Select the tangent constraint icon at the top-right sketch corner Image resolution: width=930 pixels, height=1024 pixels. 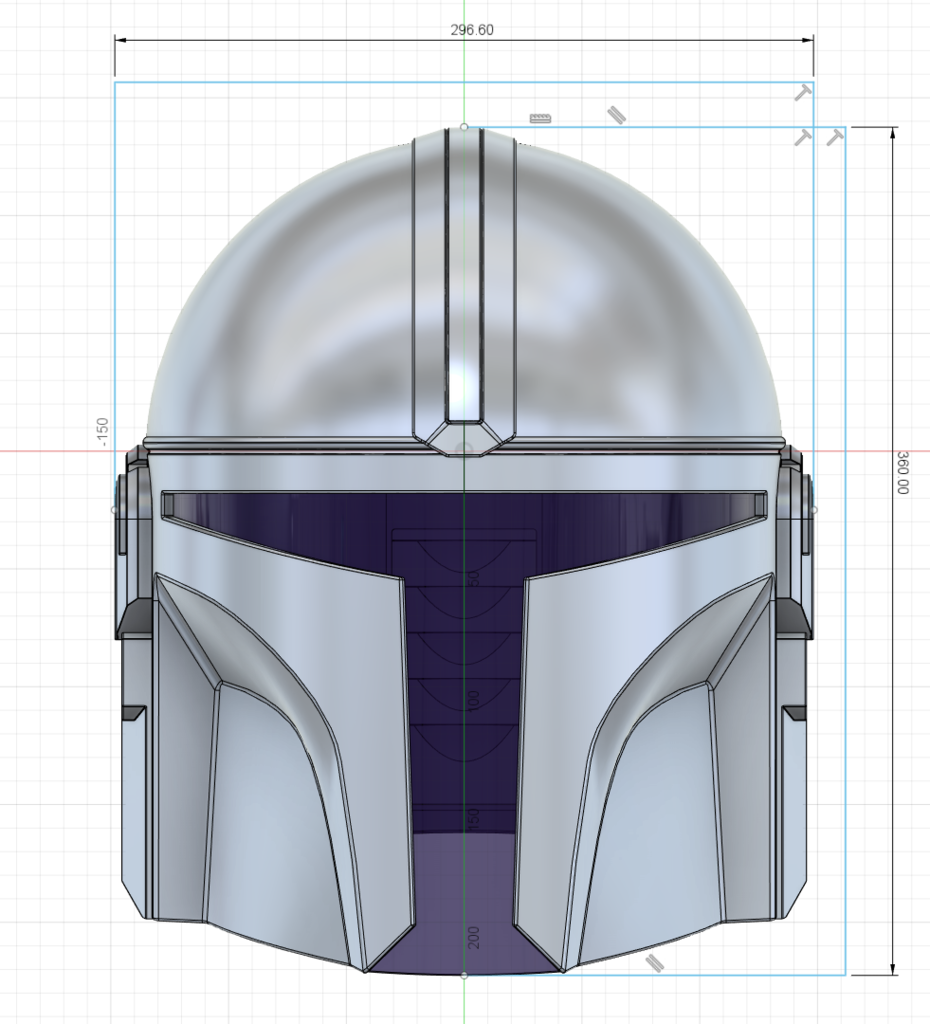pos(805,92)
